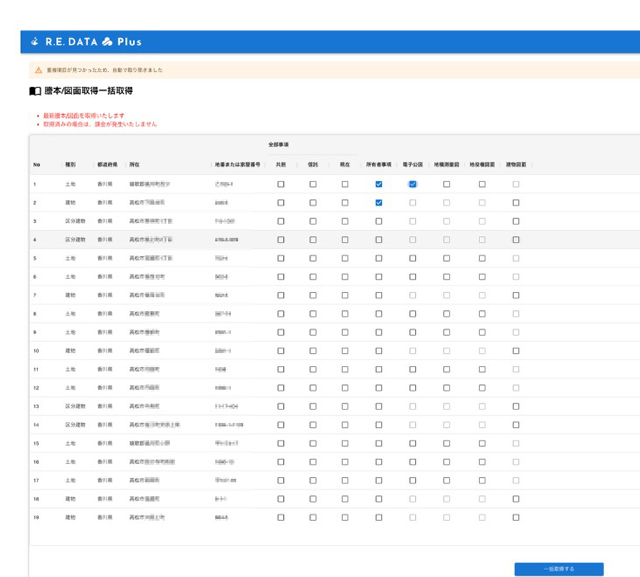The width and height of the screenshot is (640, 577).
Task: Click the cloud icon before Plus in header
Action: (x=107, y=42)
